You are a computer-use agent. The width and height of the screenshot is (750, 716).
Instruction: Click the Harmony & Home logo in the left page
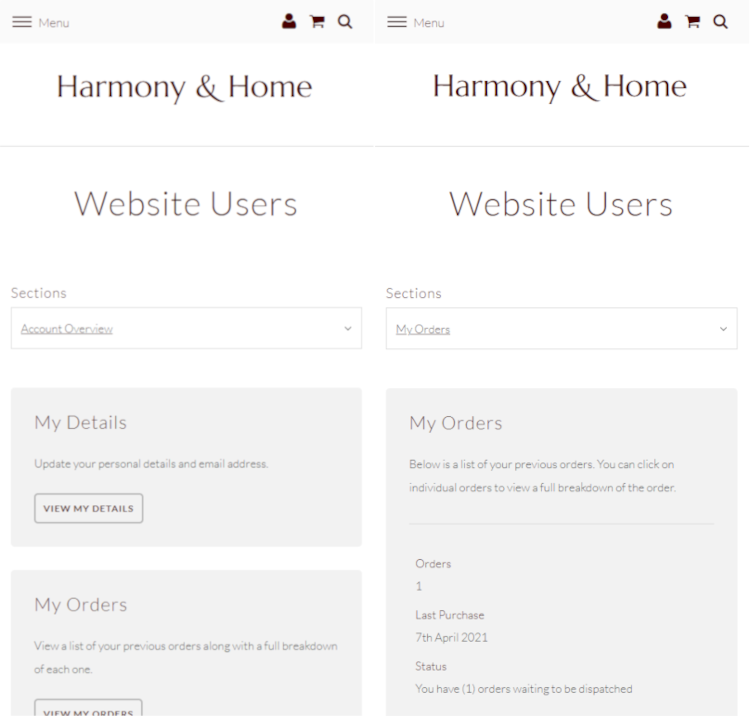[185, 88]
